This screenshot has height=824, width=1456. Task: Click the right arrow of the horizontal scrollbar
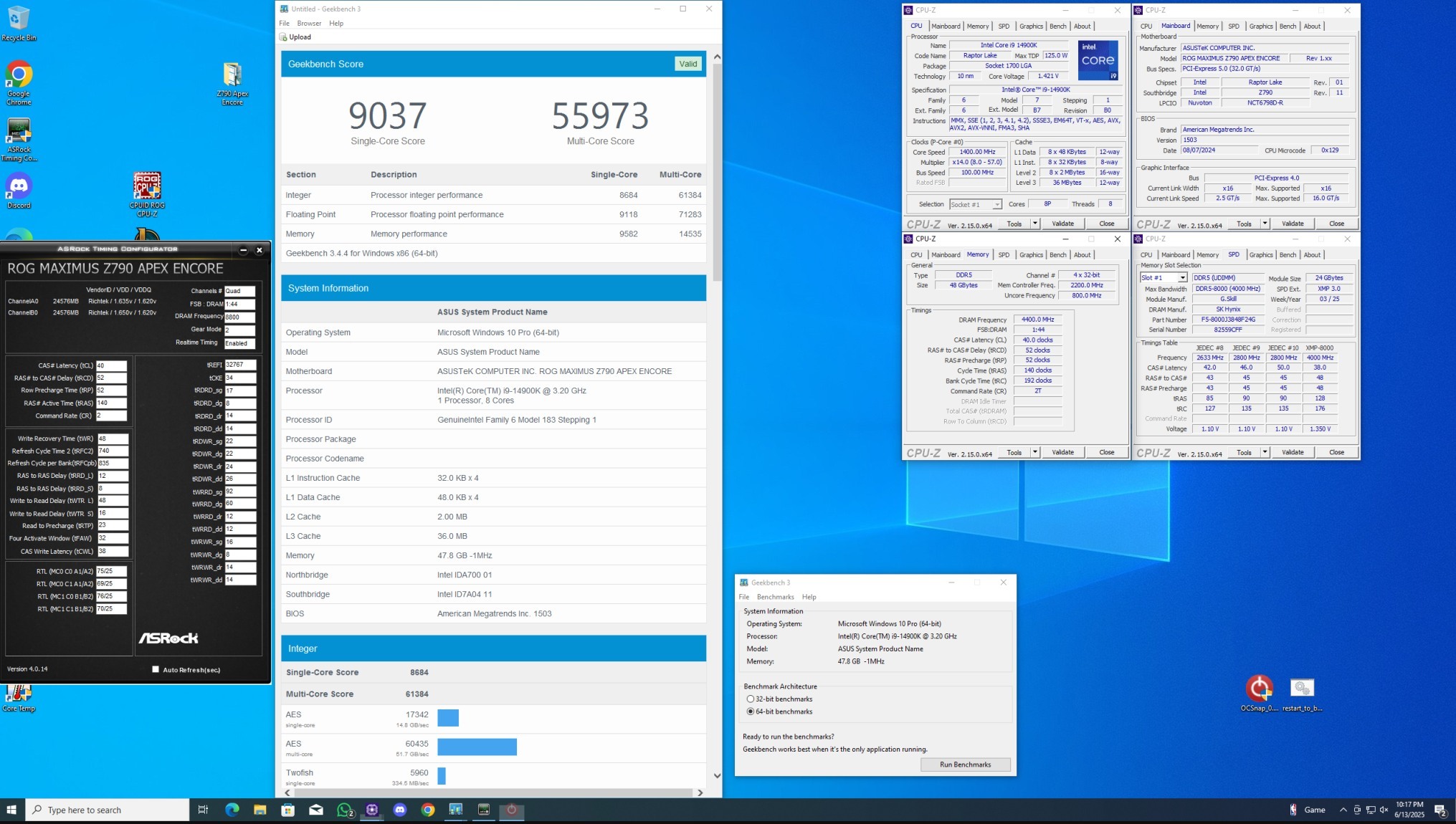click(x=700, y=792)
